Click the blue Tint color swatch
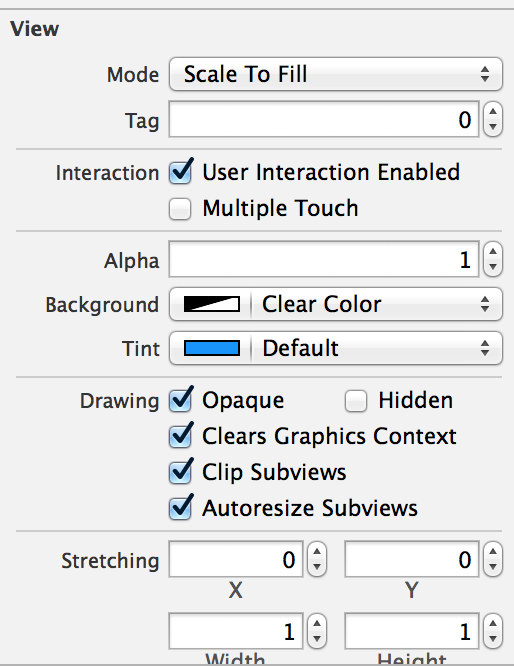 point(212,348)
